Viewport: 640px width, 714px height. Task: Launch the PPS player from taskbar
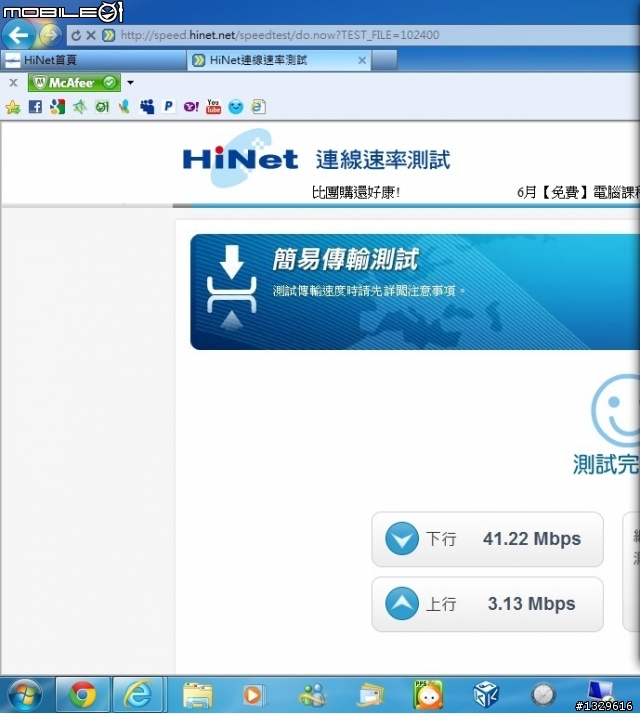coord(428,695)
